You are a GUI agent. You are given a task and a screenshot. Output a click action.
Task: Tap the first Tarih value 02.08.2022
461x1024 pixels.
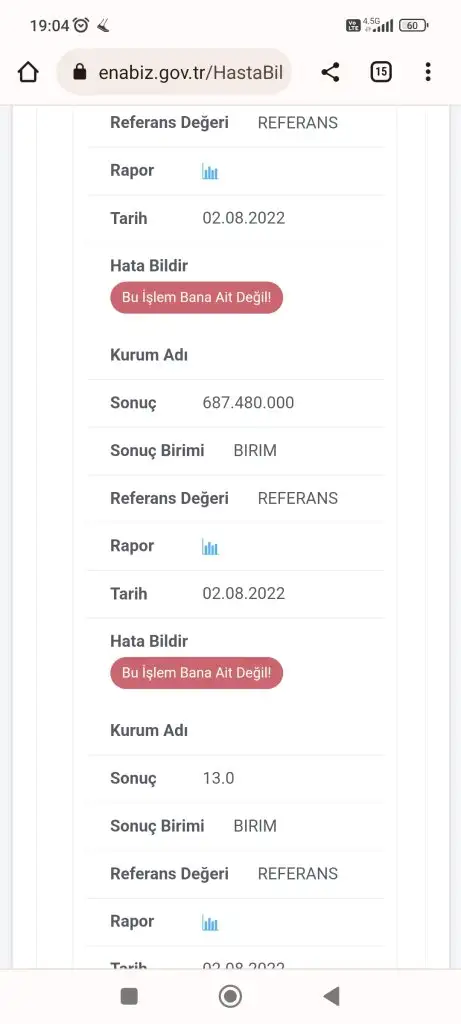(x=244, y=218)
